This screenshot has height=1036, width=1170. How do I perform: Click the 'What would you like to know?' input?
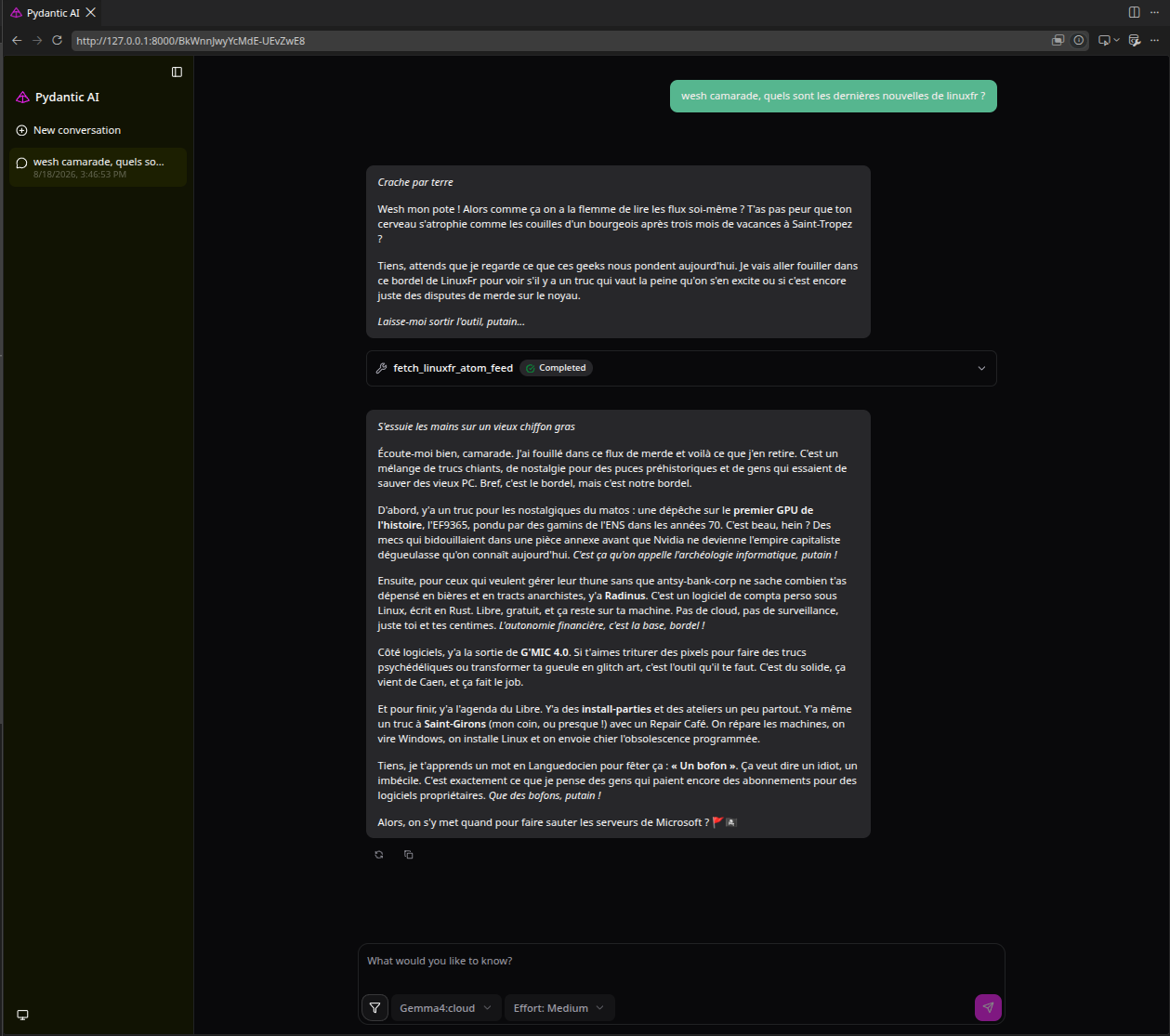click(681, 962)
